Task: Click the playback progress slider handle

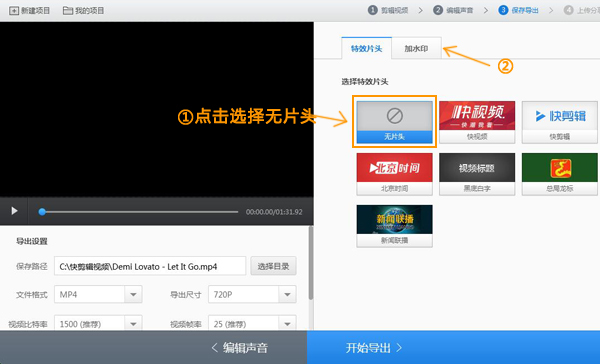Action: (x=42, y=212)
